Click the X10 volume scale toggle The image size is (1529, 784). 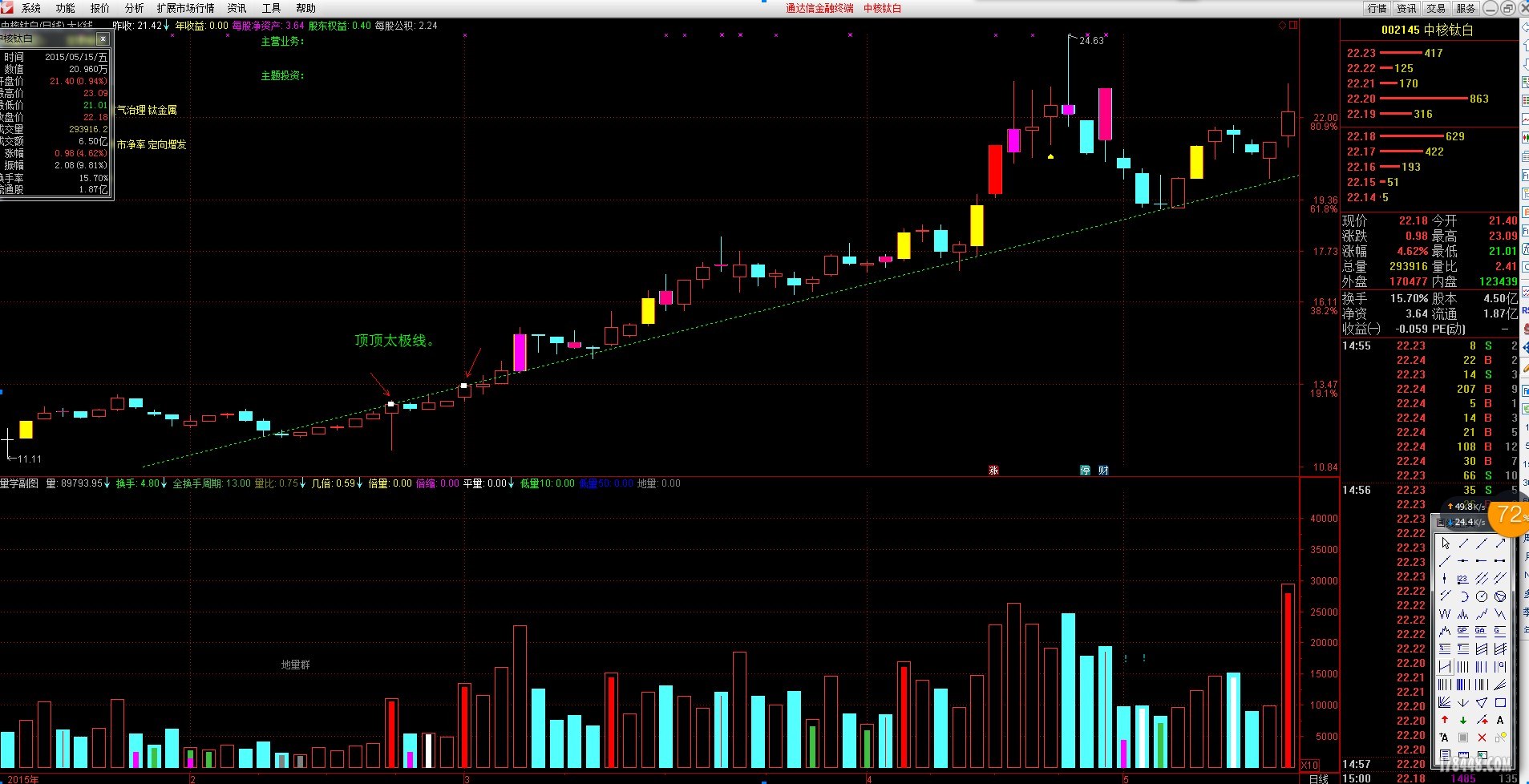[x=1309, y=765]
